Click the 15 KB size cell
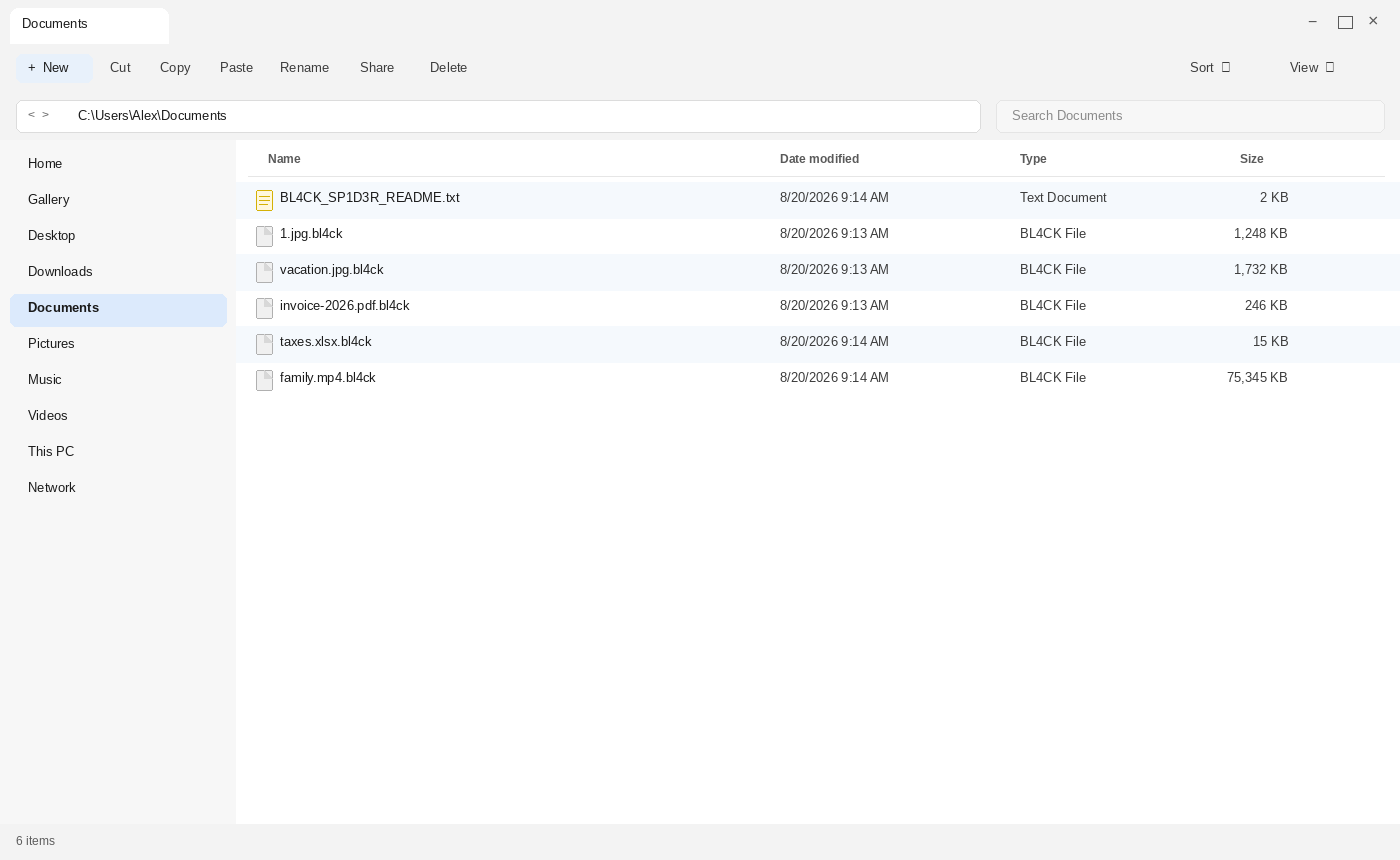Image resolution: width=1400 pixels, height=860 pixels. tap(1270, 342)
